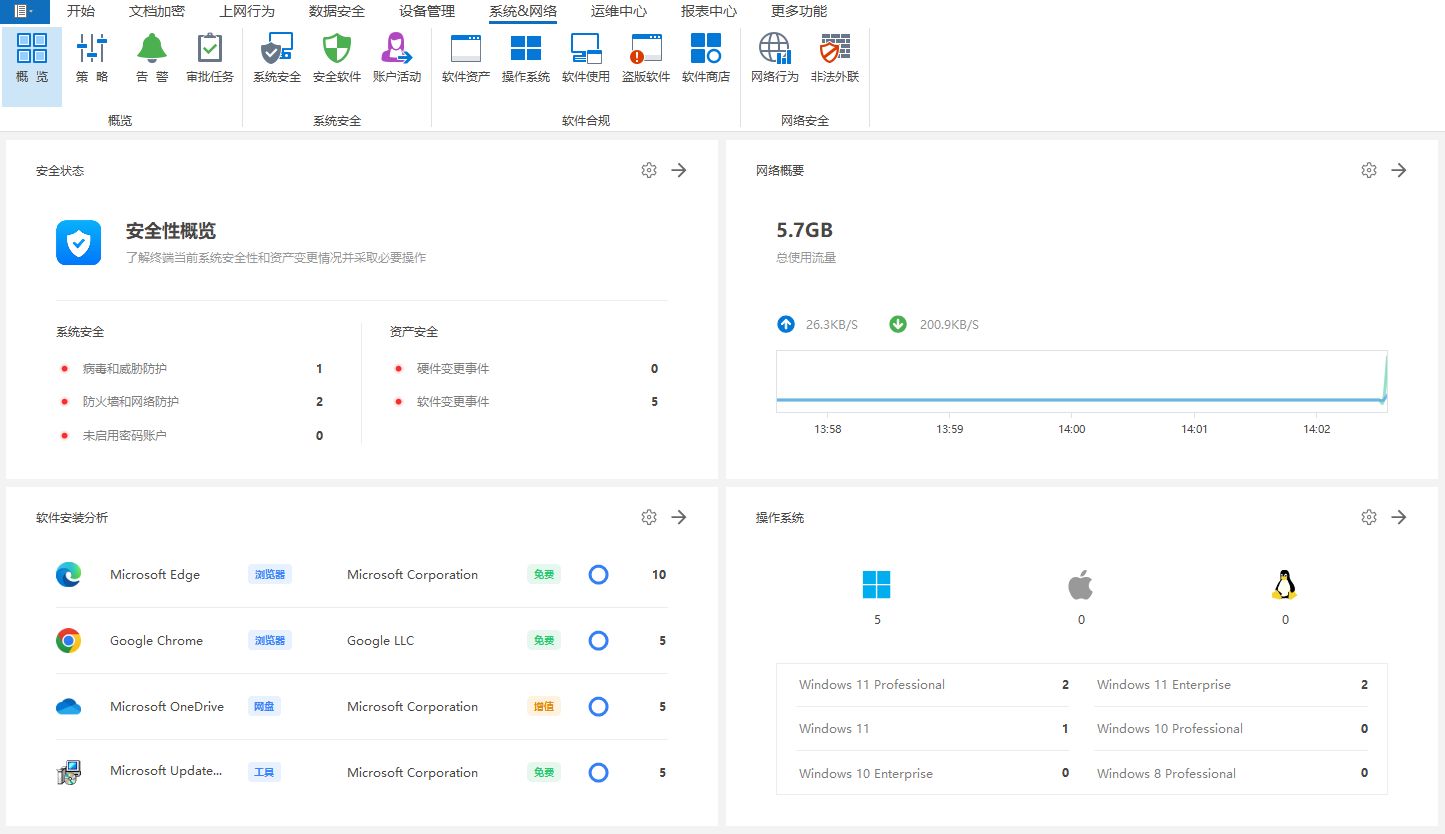Click the 未启用密码账户 entry
1445x834 pixels.
pos(125,436)
